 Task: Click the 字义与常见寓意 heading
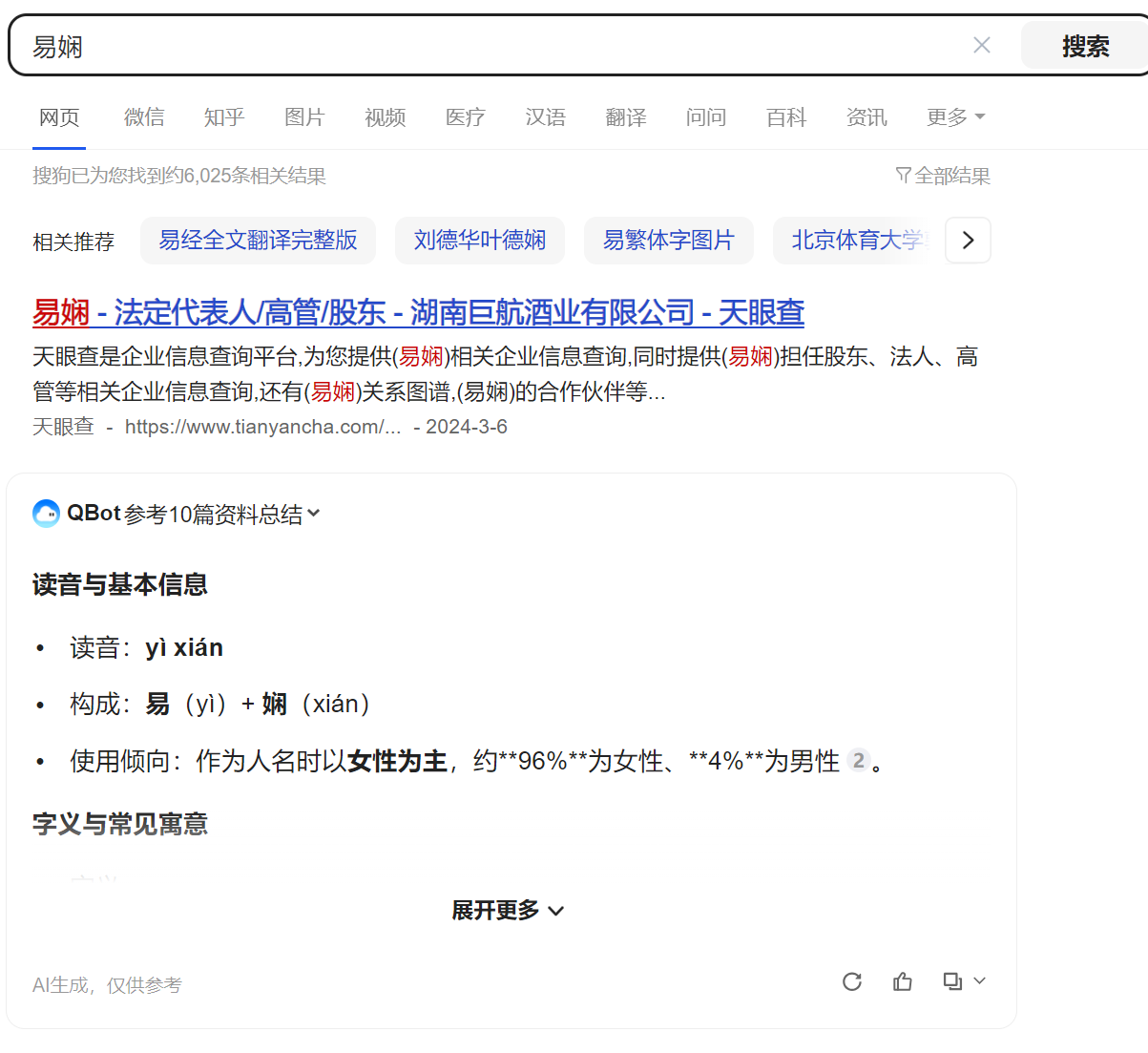[120, 824]
